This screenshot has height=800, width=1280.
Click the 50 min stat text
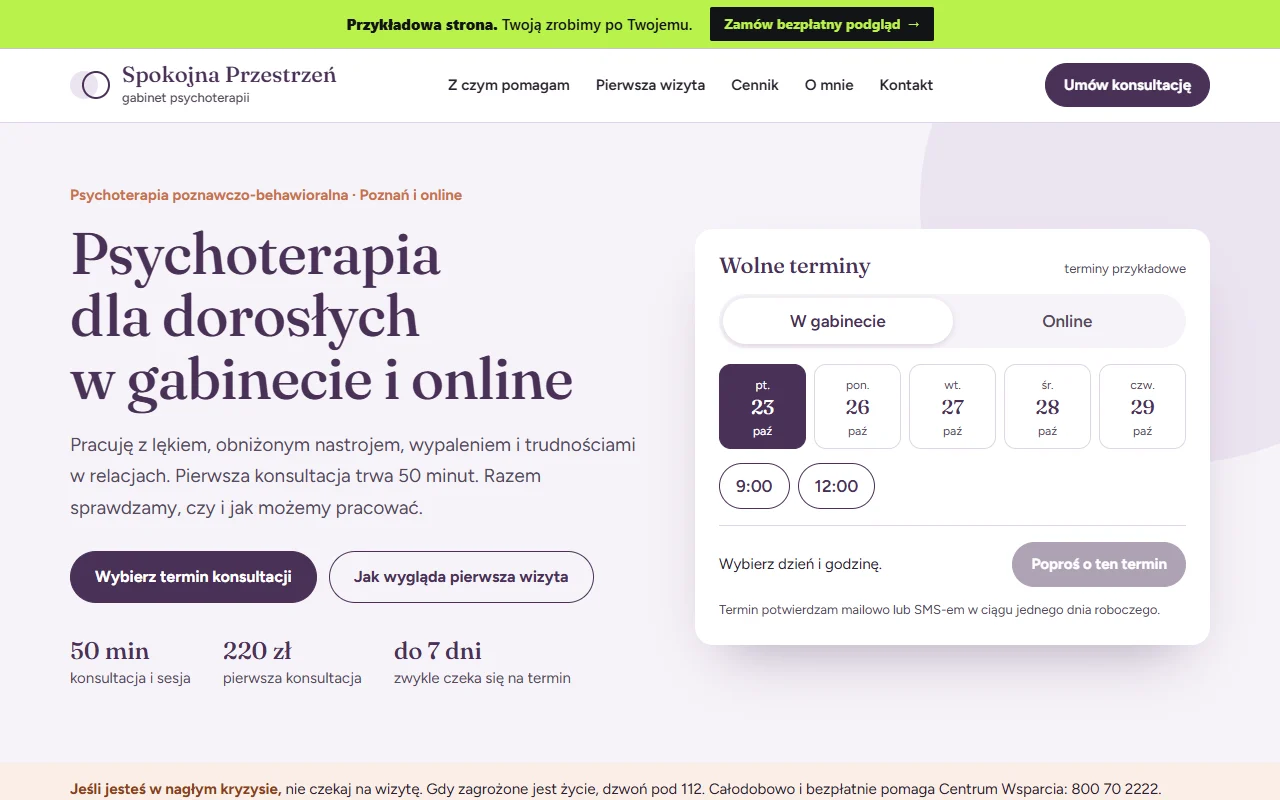click(110, 651)
